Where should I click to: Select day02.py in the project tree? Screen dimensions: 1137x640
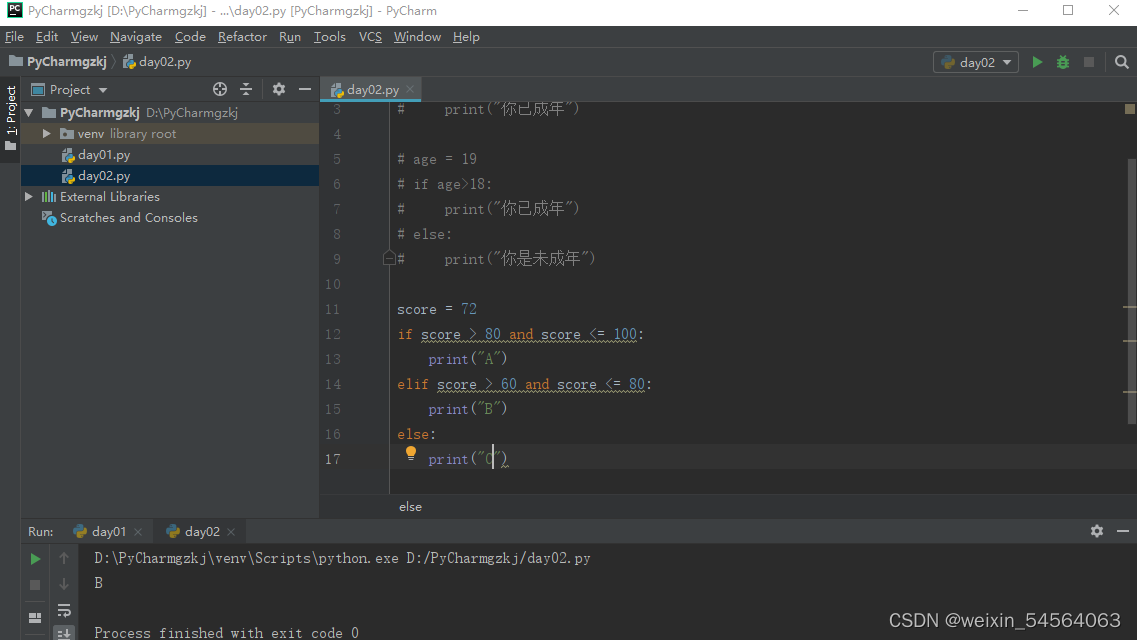click(x=104, y=176)
